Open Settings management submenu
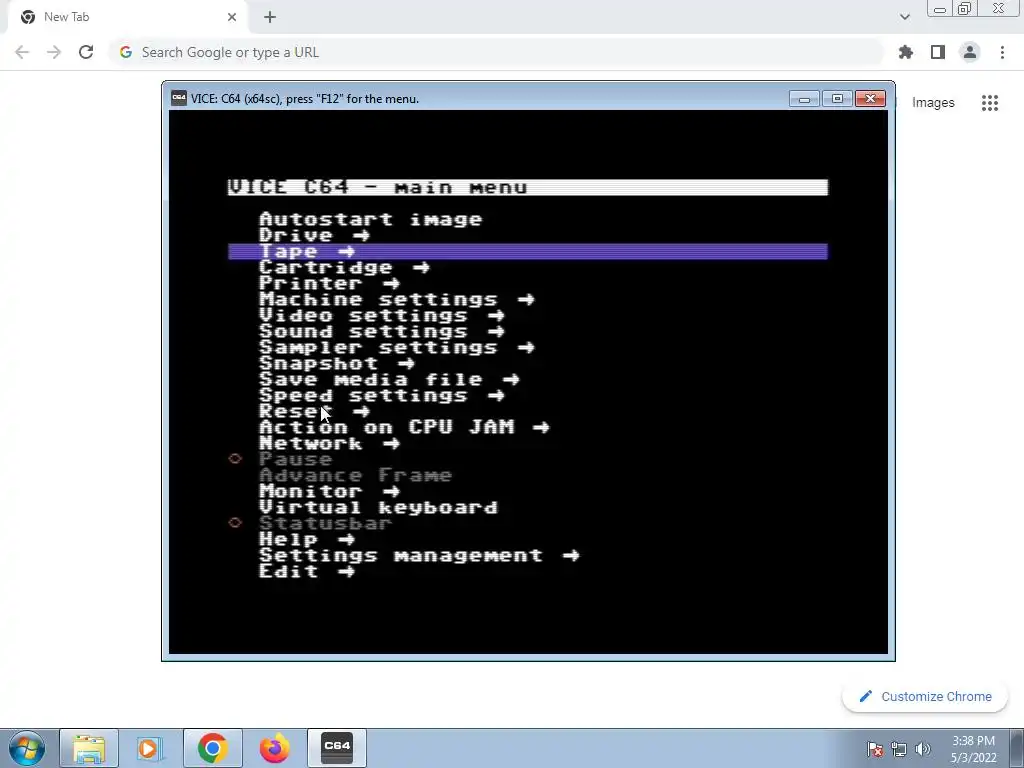Screen dimensions: 1024x768 (x=419, y=555)
